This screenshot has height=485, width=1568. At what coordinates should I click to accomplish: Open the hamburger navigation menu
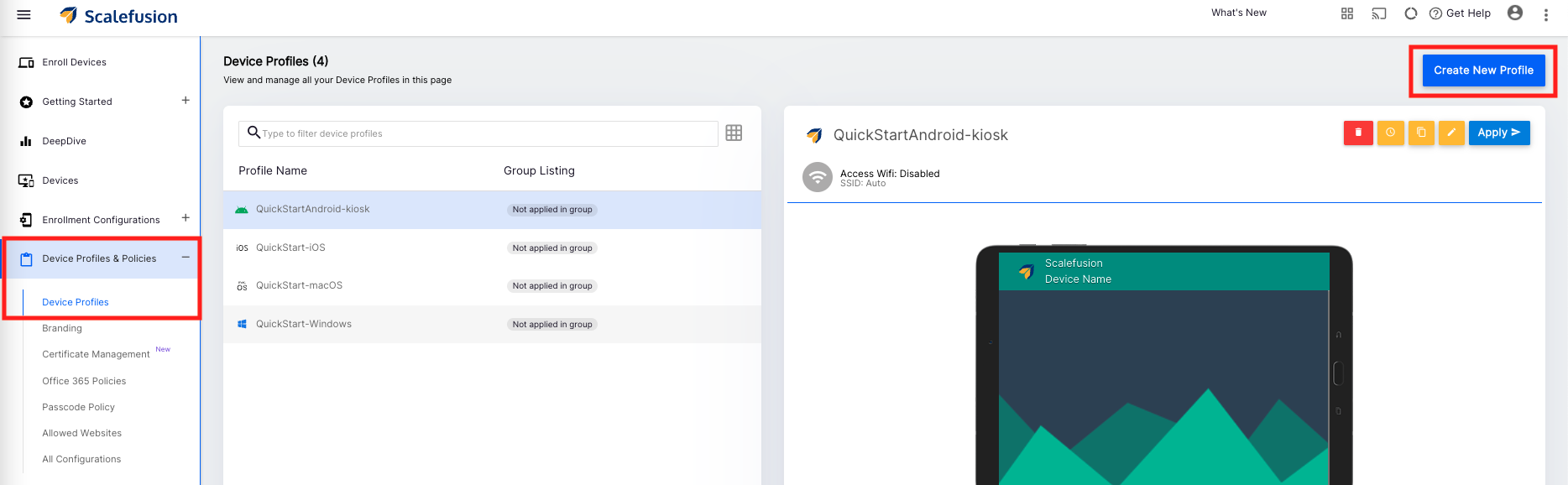[x=24, y=15]
